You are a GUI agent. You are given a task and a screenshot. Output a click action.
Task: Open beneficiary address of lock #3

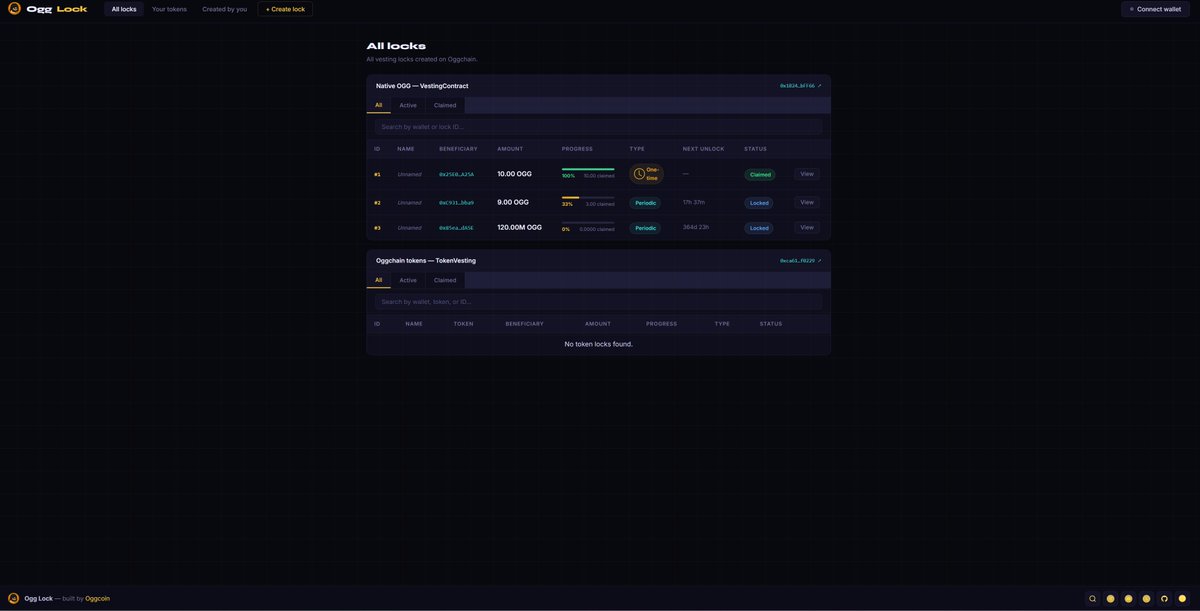click(456, 228)
